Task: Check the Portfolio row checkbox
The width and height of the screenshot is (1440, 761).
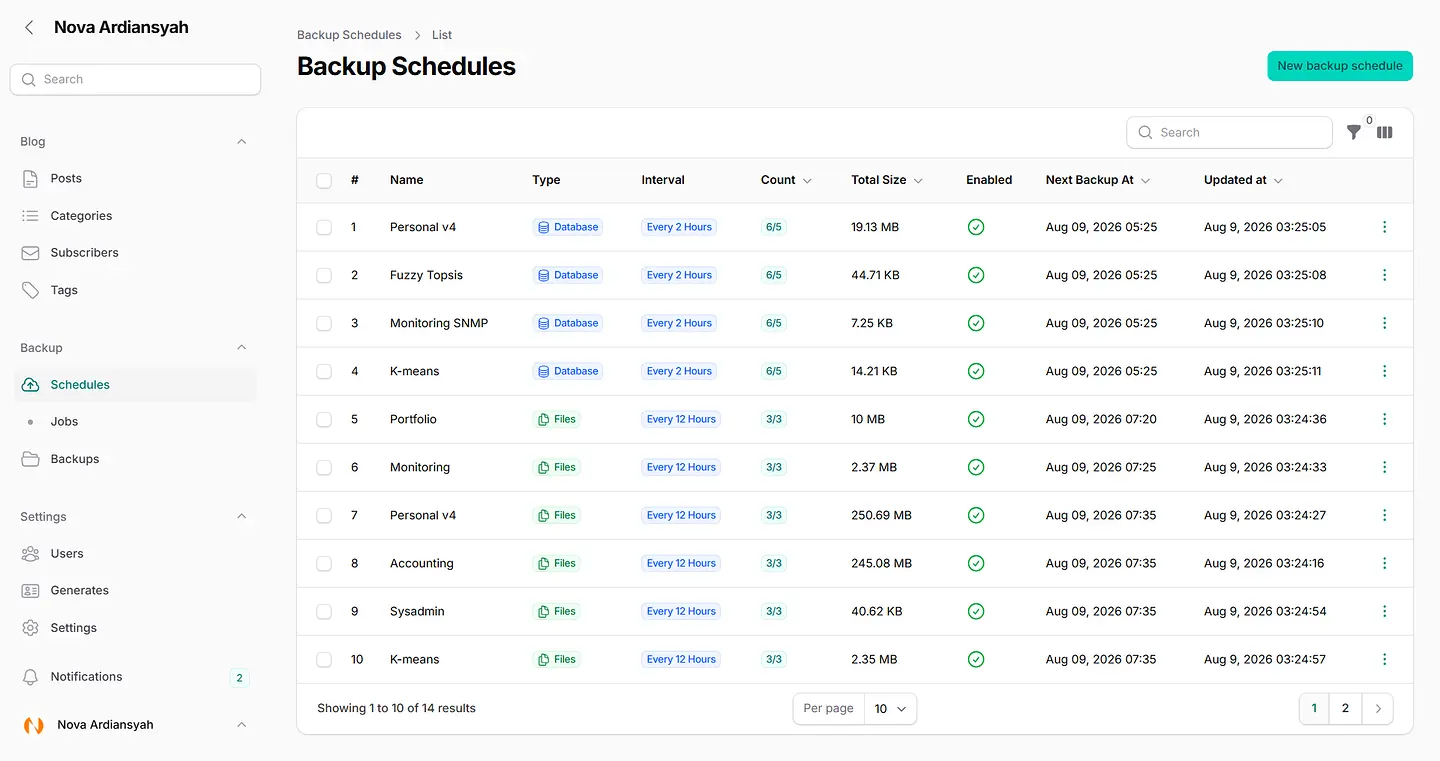Action: coord(324,419)
